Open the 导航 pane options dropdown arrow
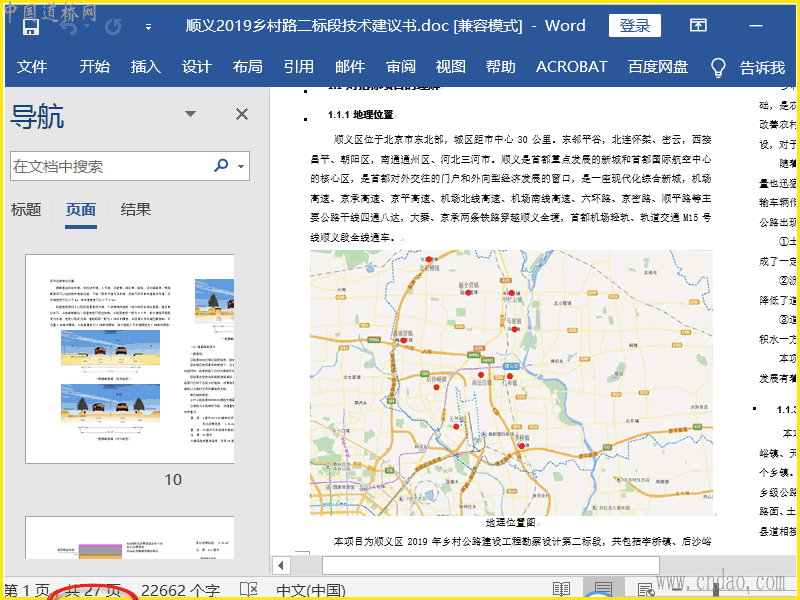 click(190, 114)
